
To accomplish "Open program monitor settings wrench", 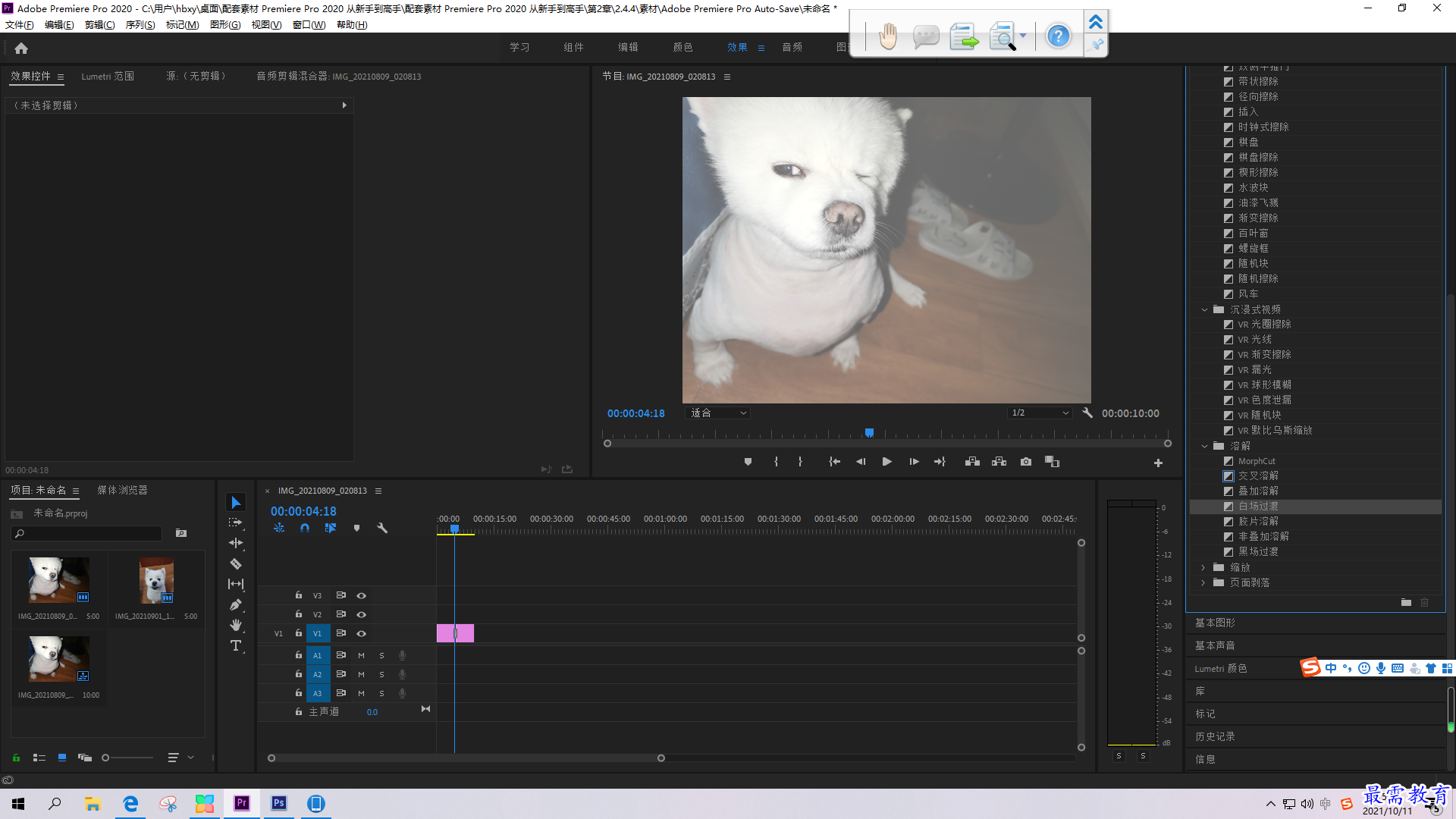I will point(1087,413).
